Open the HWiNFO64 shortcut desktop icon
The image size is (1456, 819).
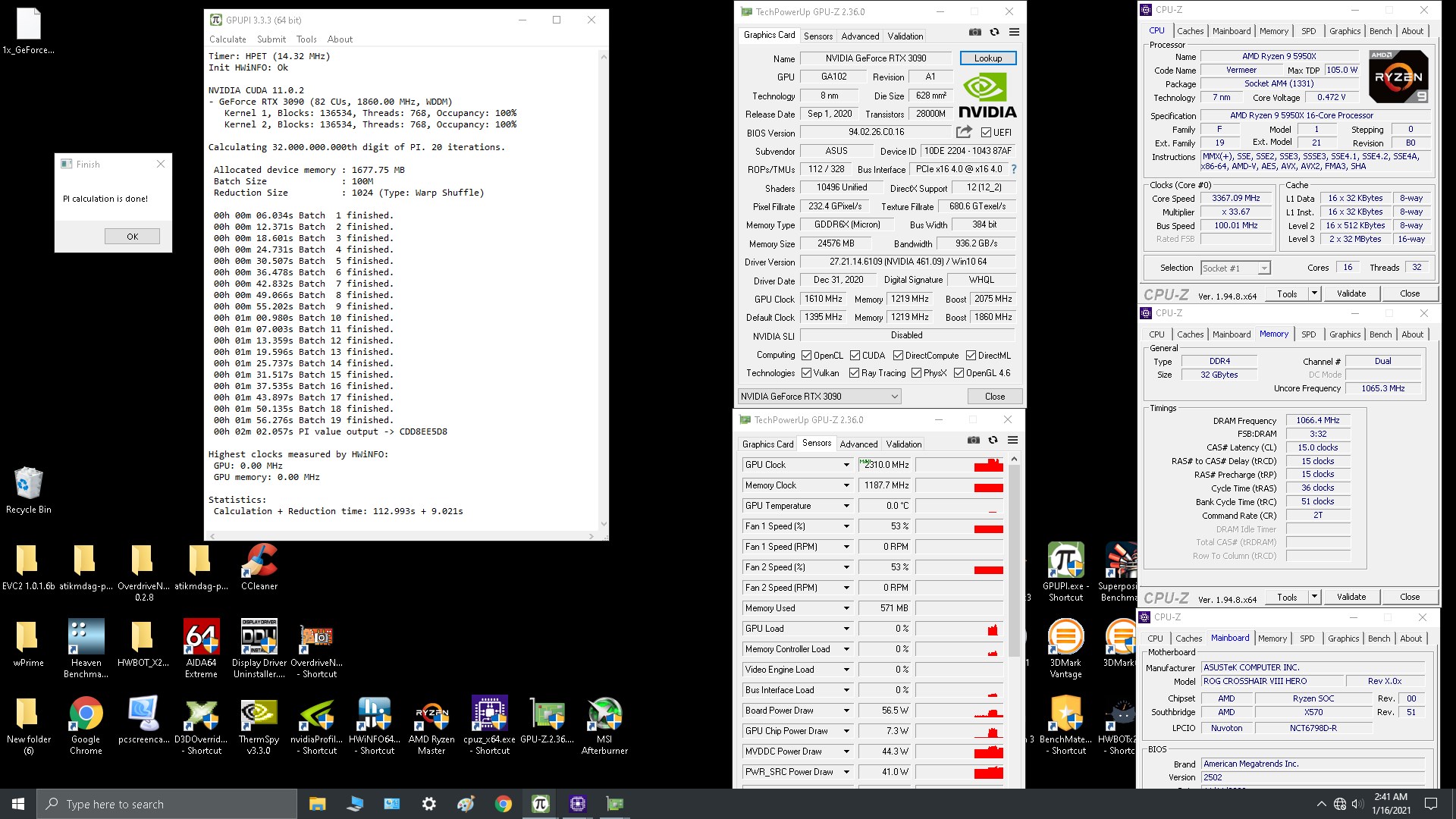tap(374, 725)
